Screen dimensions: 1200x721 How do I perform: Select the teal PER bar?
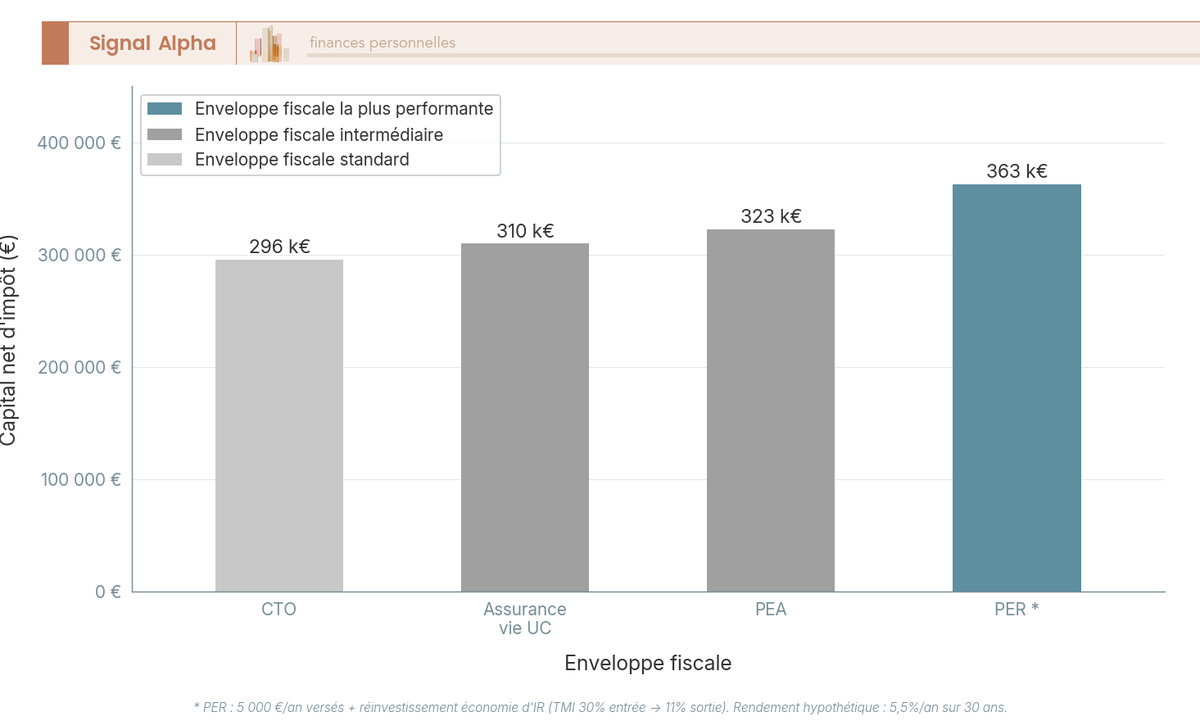point(1017,388)
